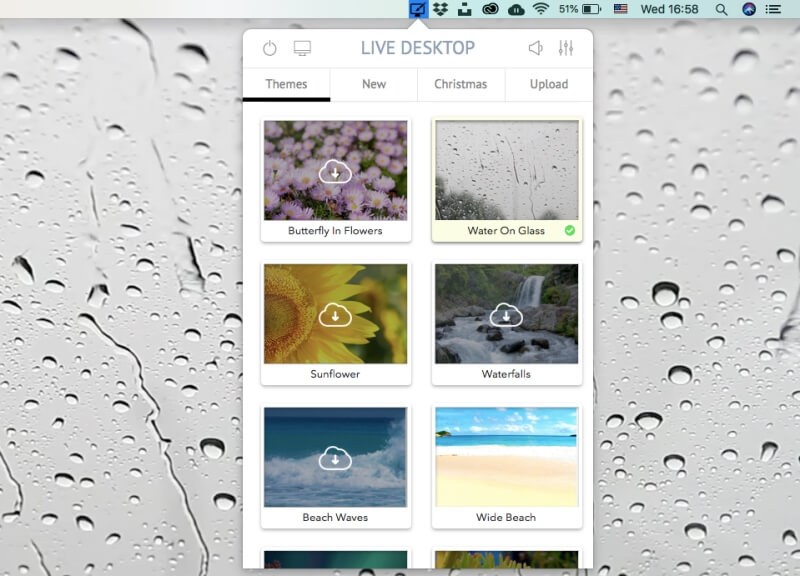
Task: Open the Wi-Fi menu
Action: 540,9
